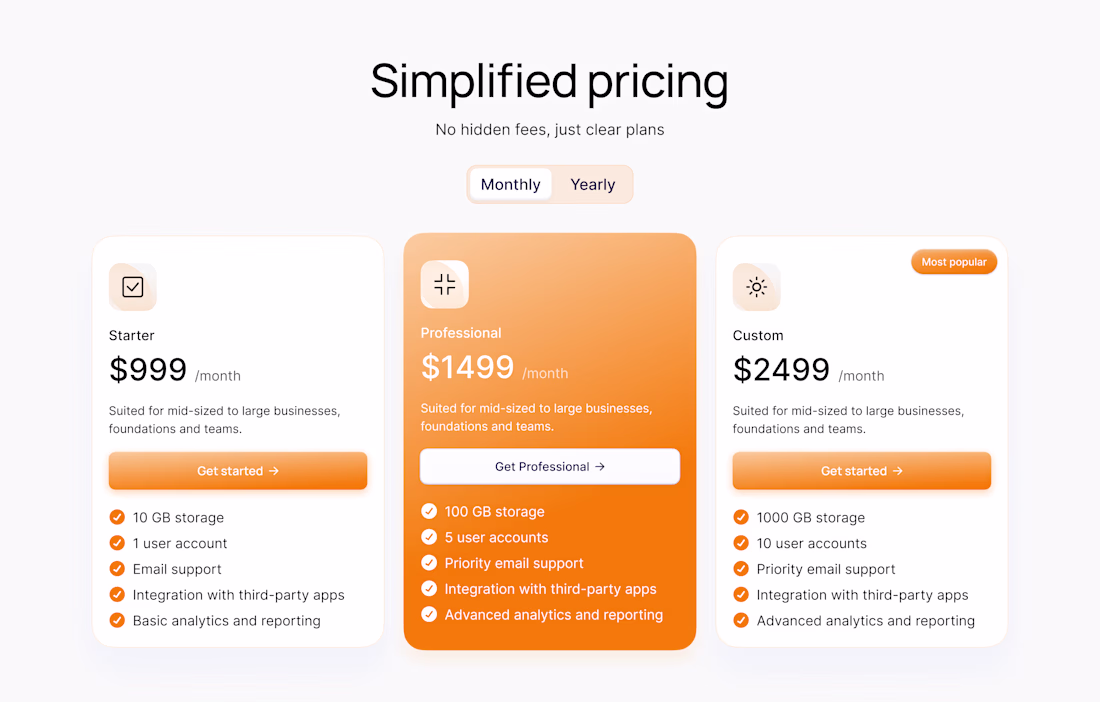Switch billing to Yearly

[x=593, y=184]
